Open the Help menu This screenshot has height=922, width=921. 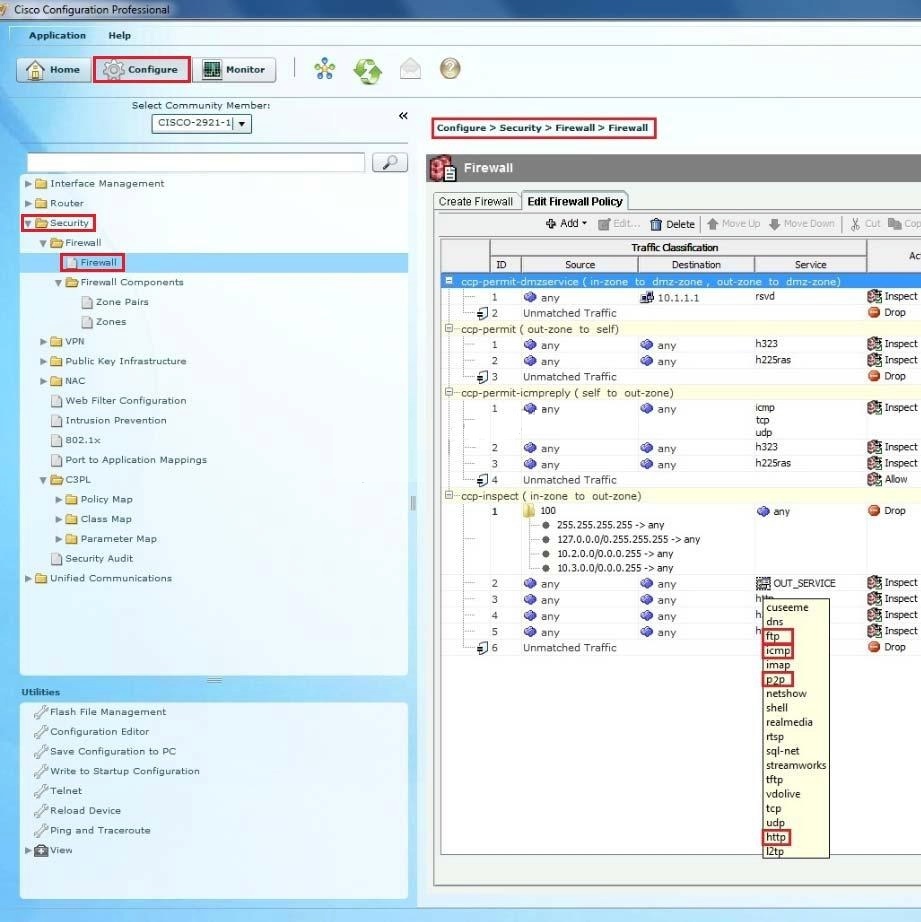(x=119, y=35)
